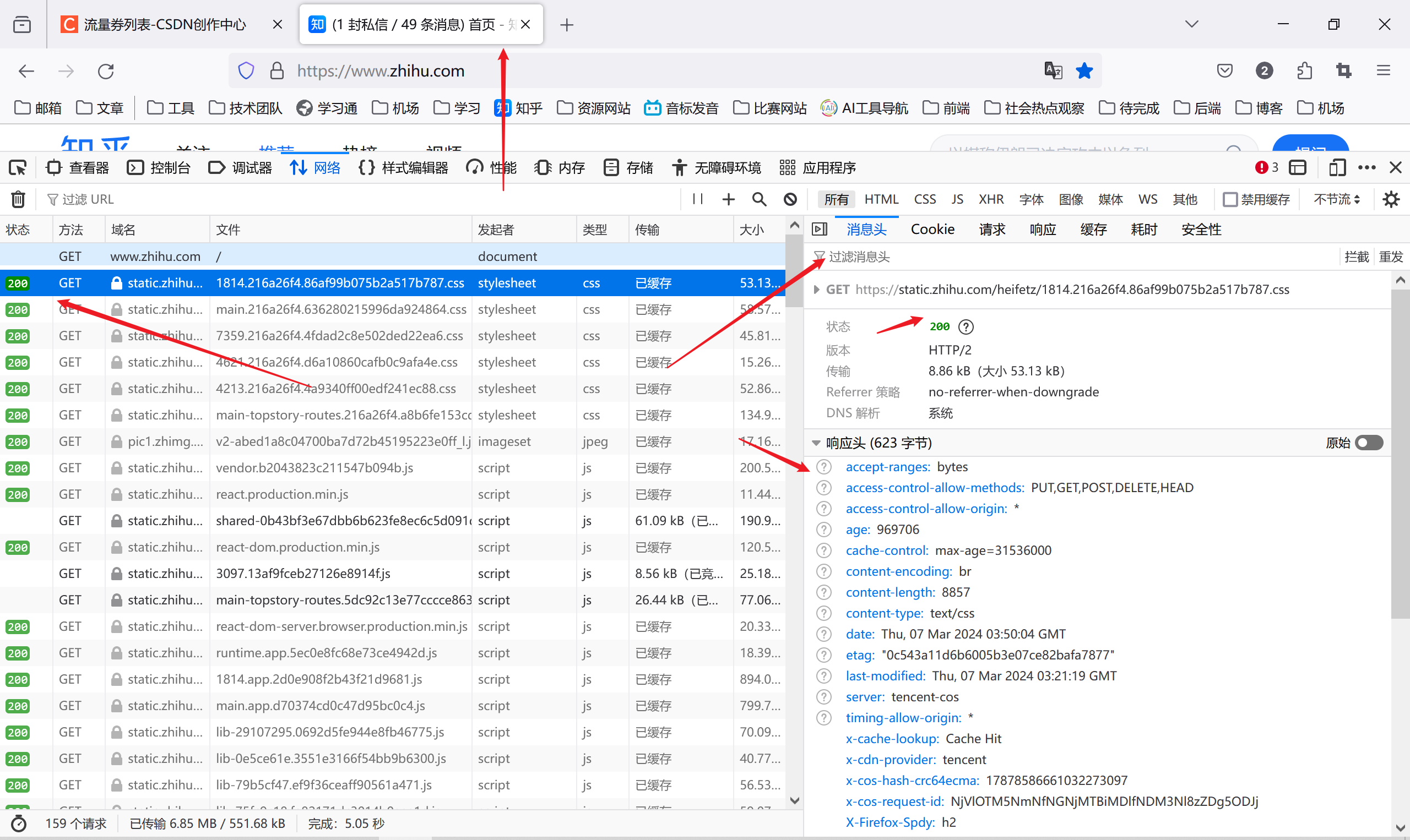Image resolution: width=1410 pixels, height=840 pixels.
Task: Collapse the 响应头 section
Action: pos(816,443)
